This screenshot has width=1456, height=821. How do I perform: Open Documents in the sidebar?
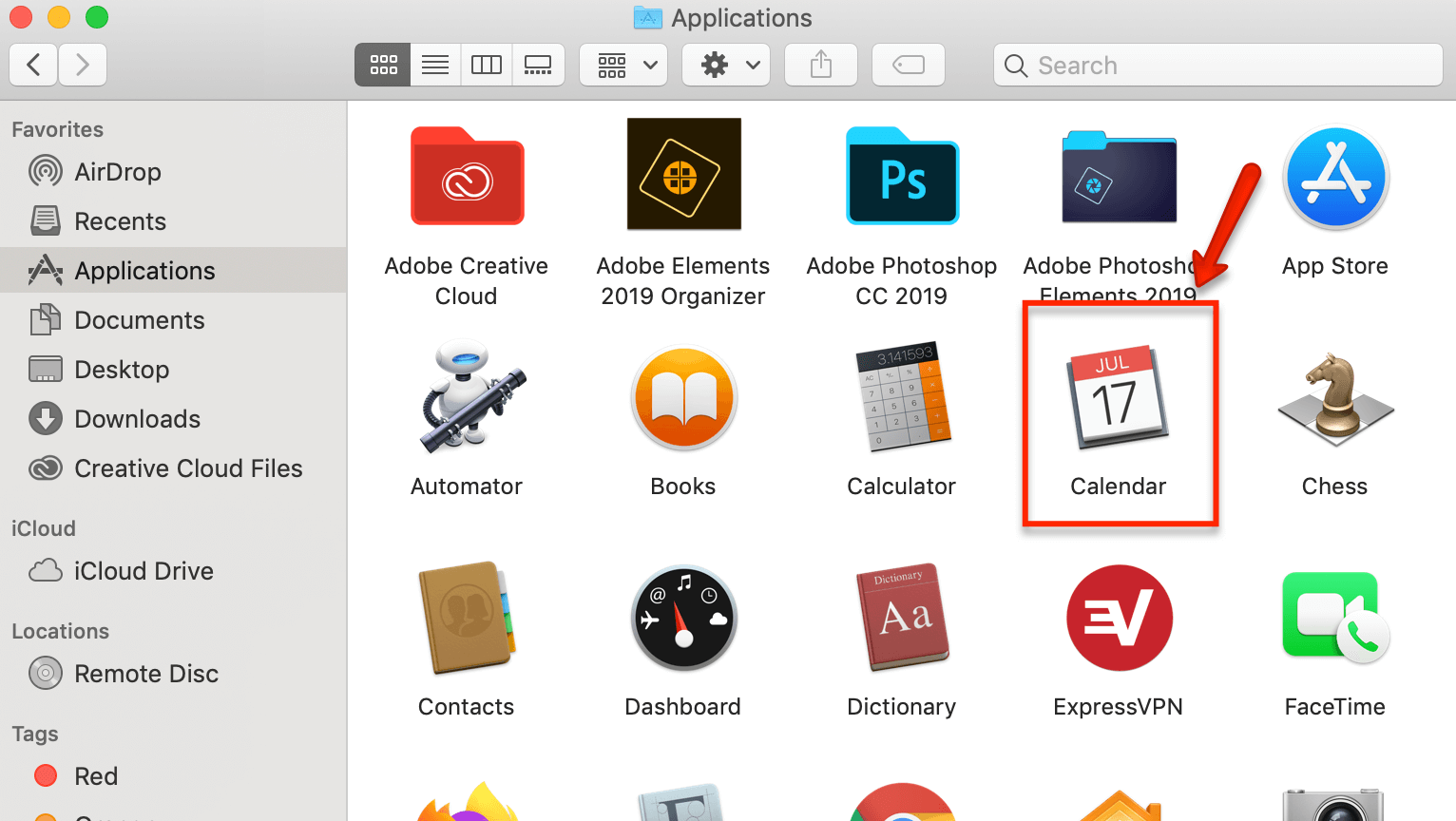point(173,320)
